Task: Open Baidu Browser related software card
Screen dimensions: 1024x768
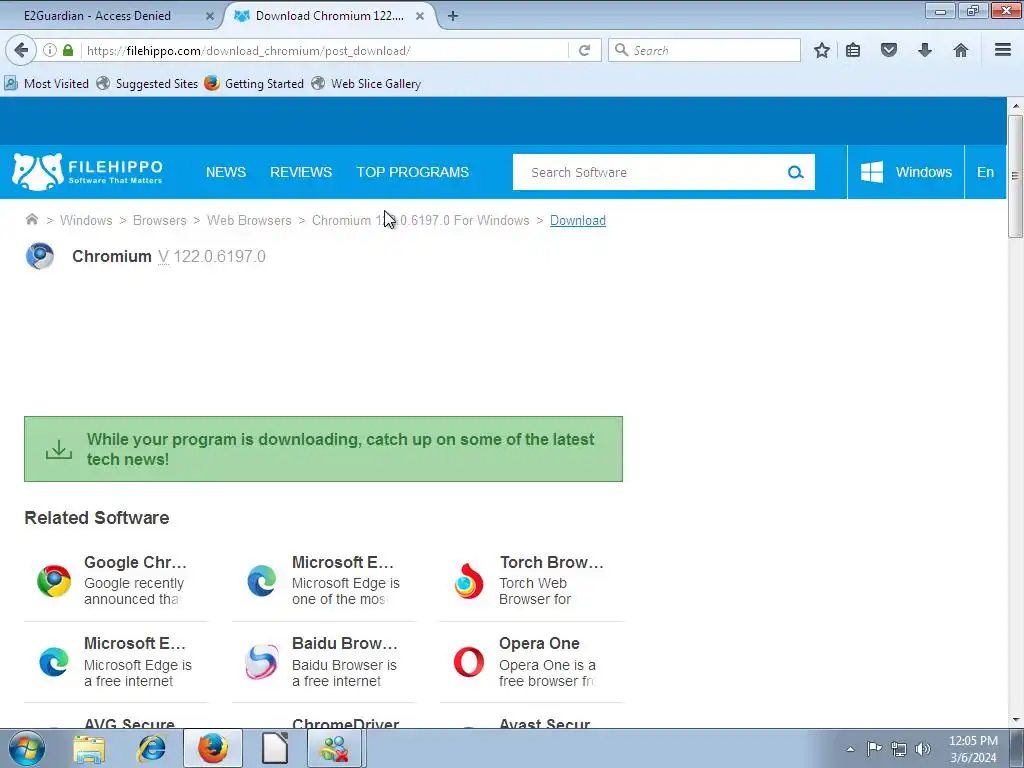Action: tap(324, 662)
